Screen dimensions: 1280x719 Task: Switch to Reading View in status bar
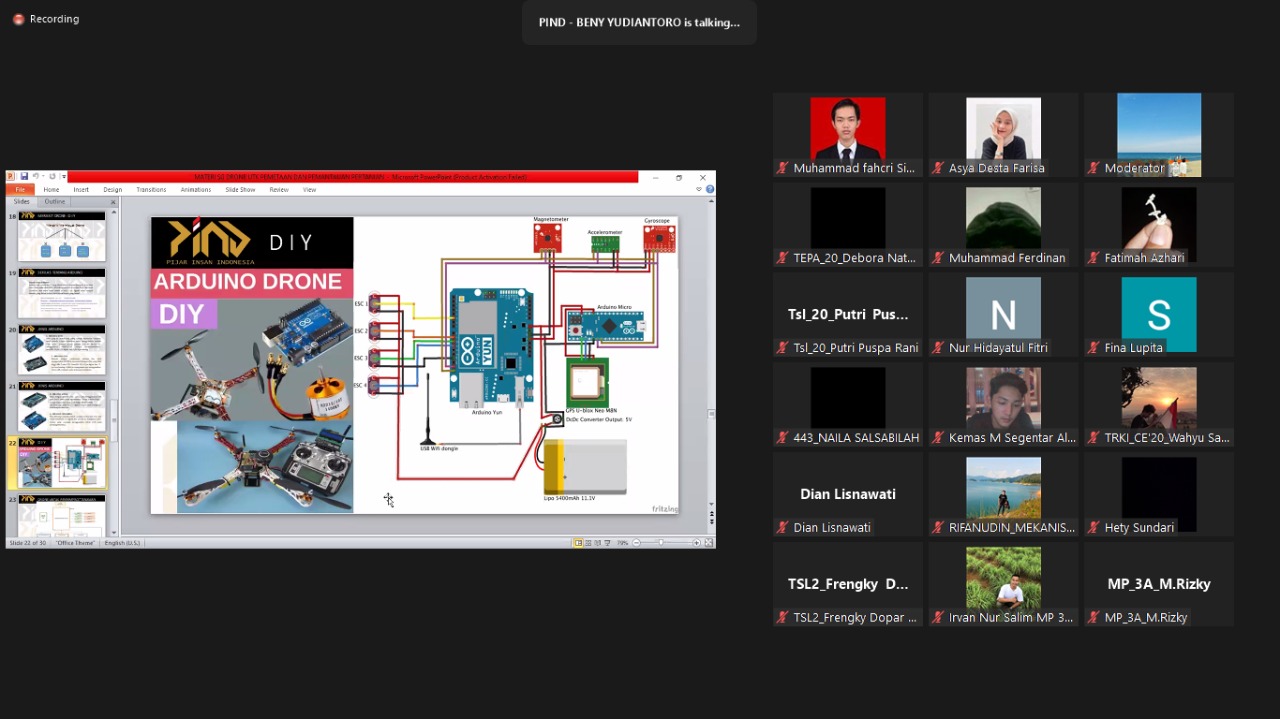coord(598,543)
